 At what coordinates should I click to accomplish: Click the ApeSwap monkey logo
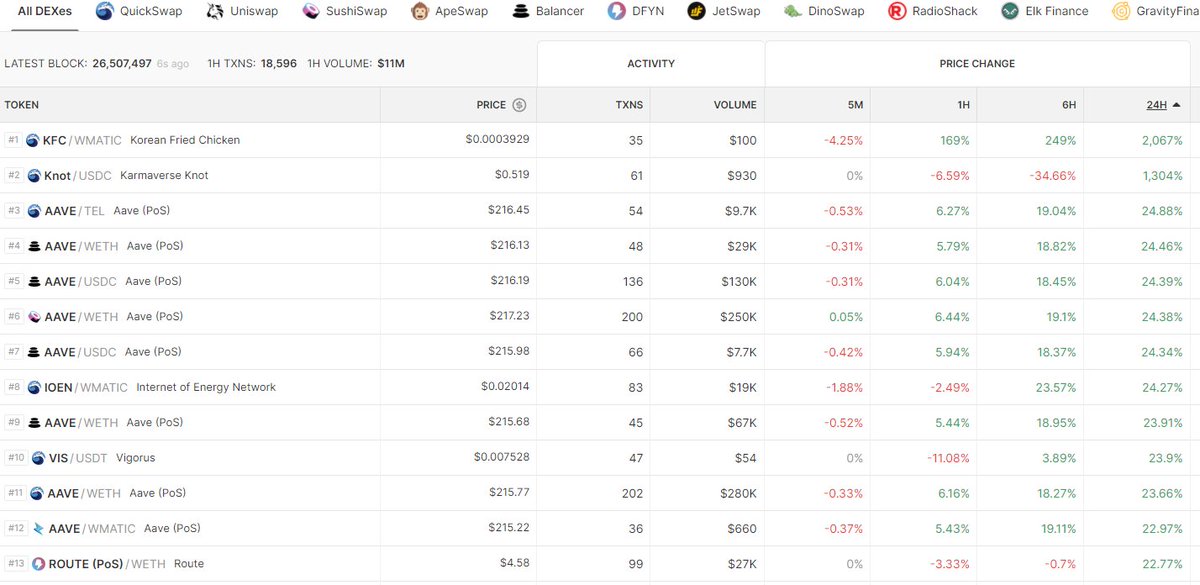pyautogui.click(x=420, y=11)
